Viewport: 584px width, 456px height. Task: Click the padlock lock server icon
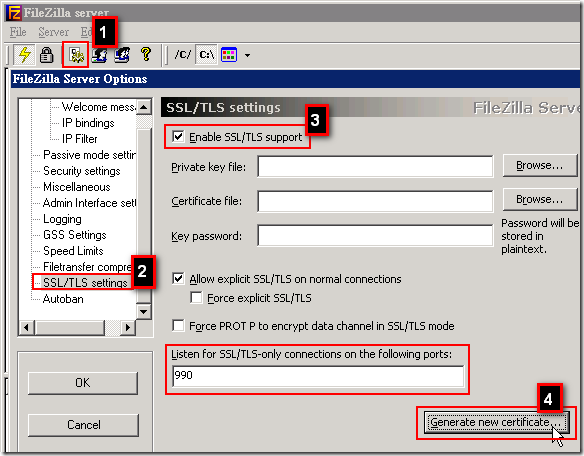pyautogui.click(x=47, y=55)
